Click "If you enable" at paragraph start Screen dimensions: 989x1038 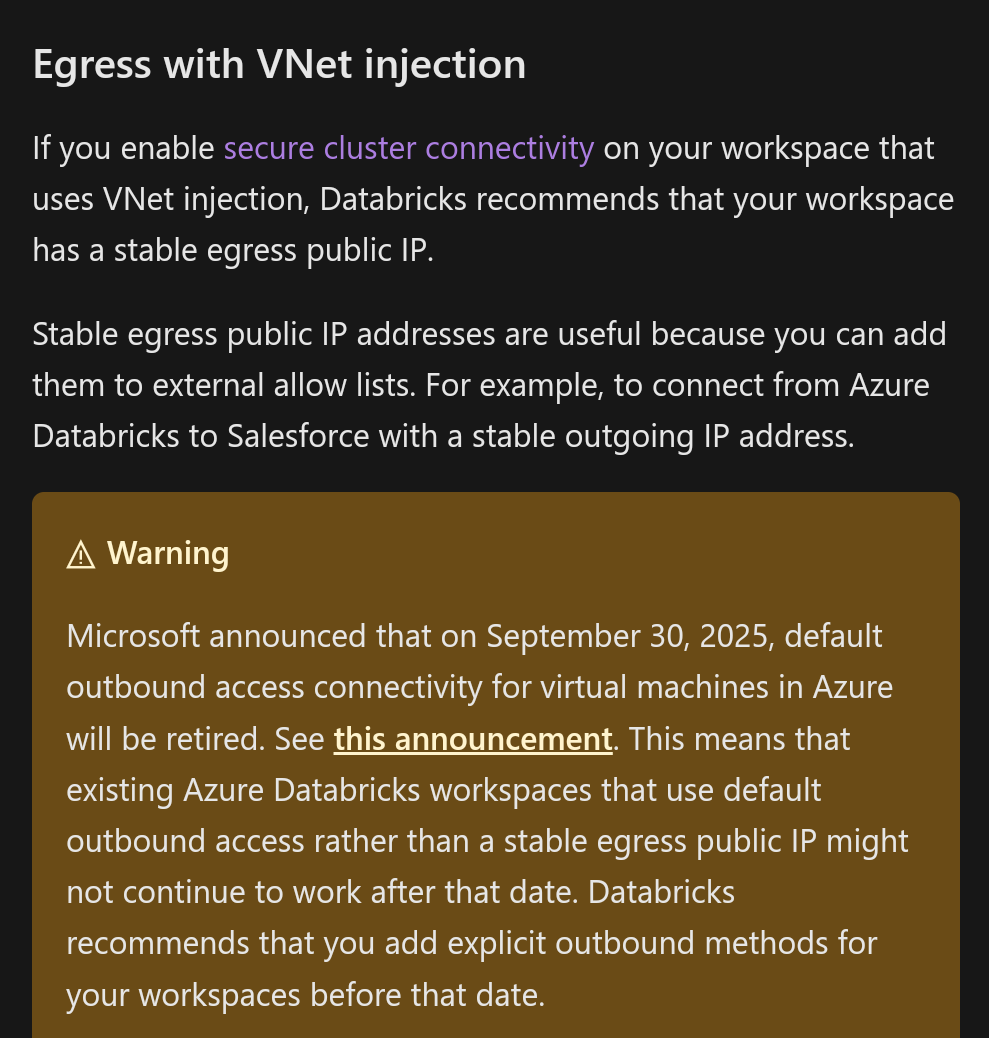pos(124,148)
